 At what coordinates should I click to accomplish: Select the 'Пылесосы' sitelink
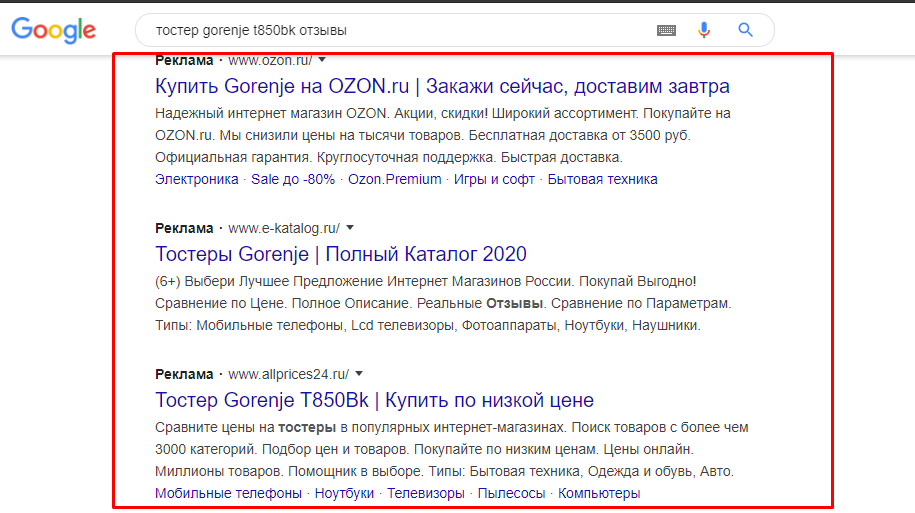[x=511, y=493]
